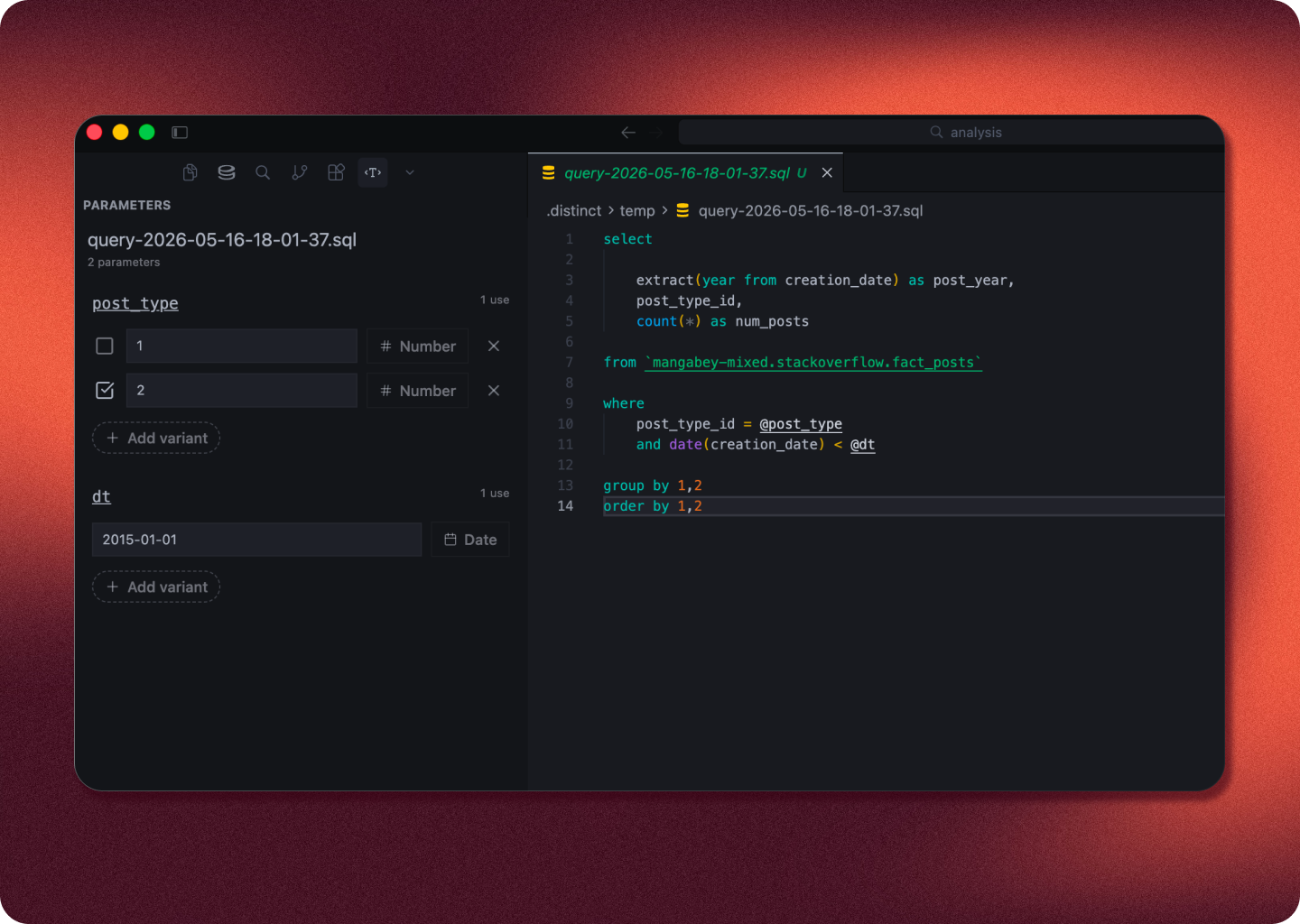Viewport: 1300px width, 924px height.
Task: Click the PARAMETERS panel heading
Action: pyautogui.click(x=127, y=206)
